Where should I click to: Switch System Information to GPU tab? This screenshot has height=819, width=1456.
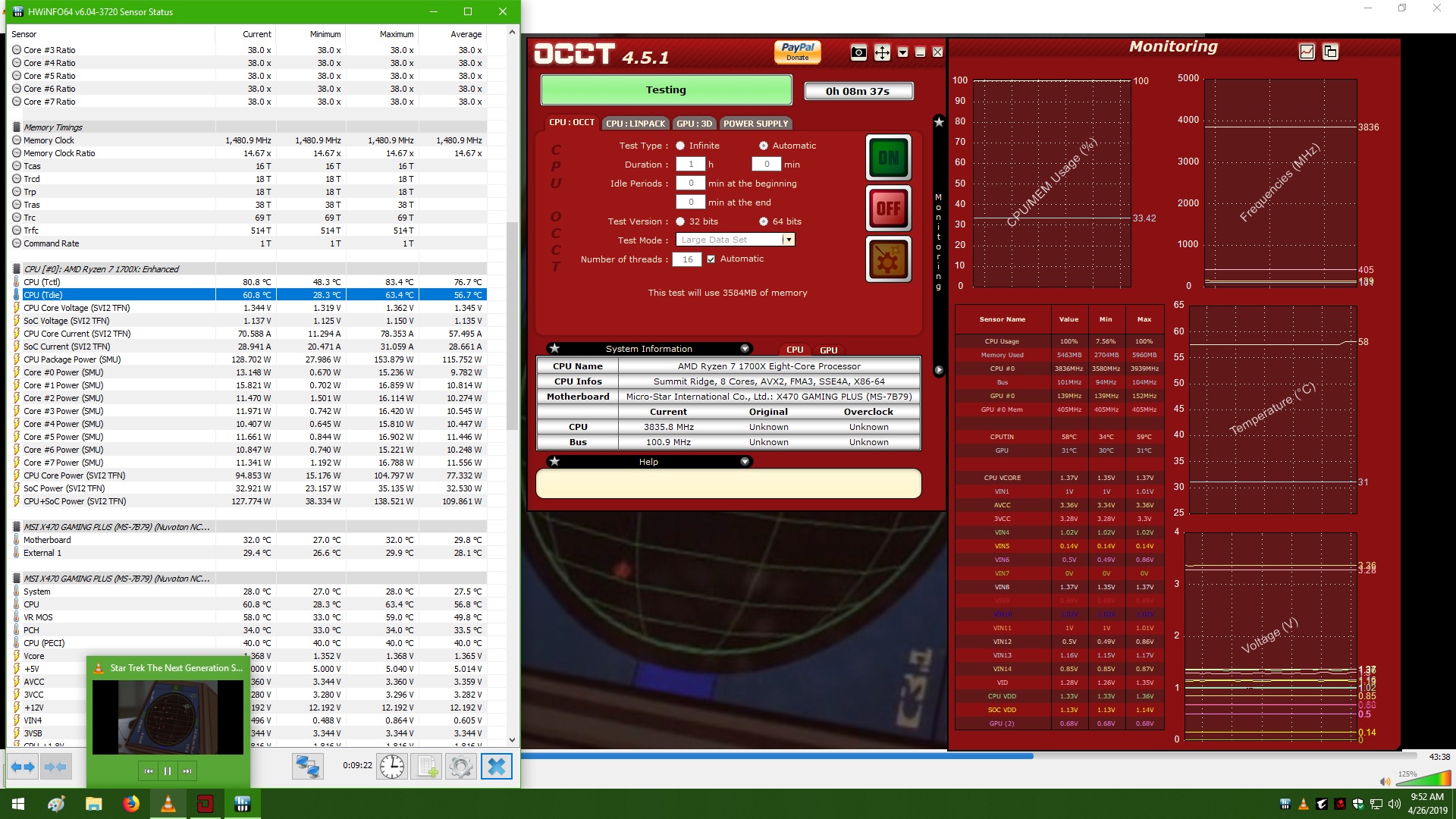coord(828,350)
